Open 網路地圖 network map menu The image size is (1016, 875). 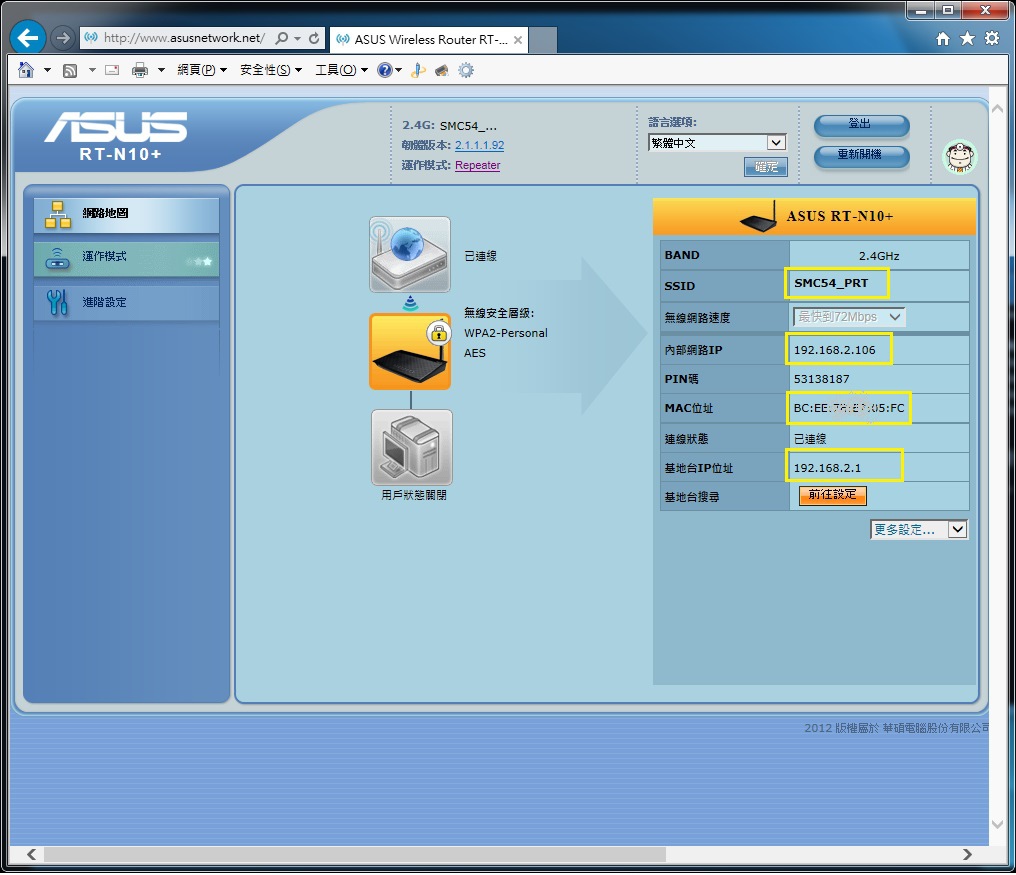pyautogui.click(x=126, y=215)
